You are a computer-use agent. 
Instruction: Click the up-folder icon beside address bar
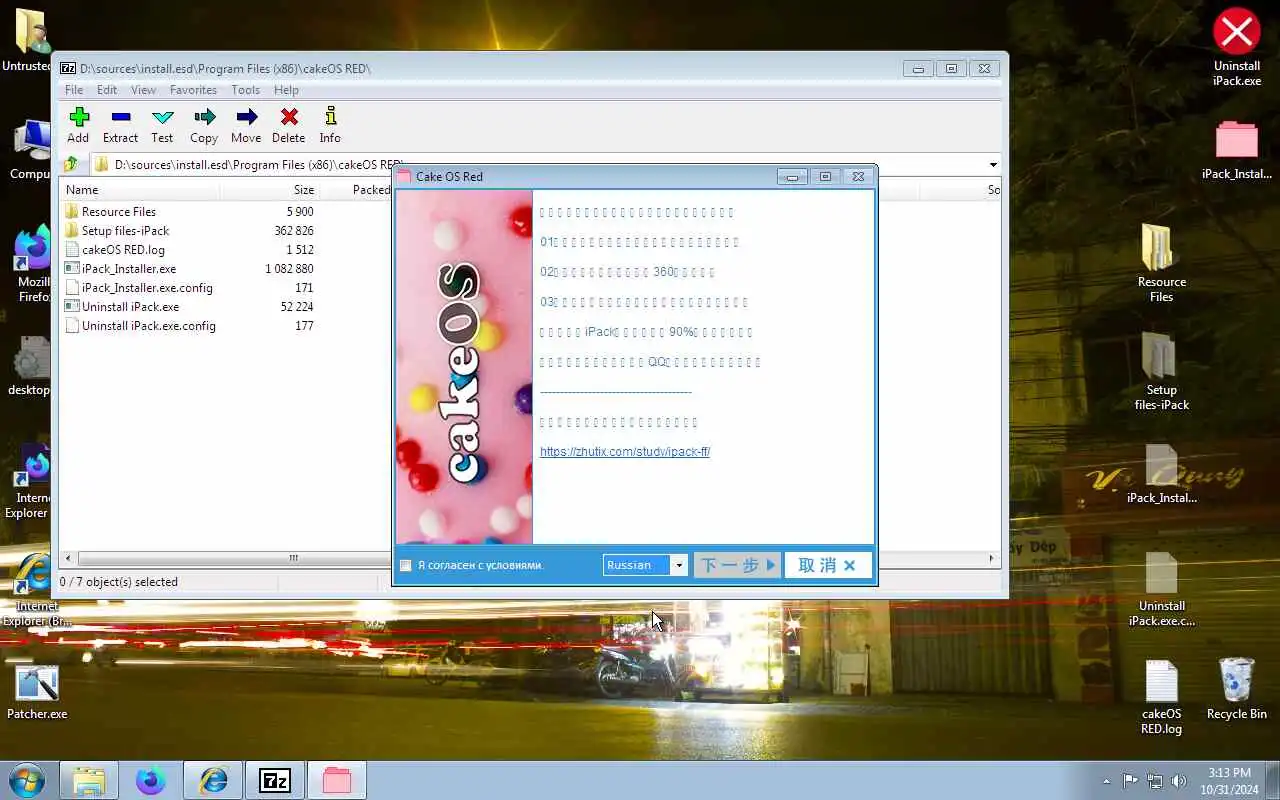(70, 164)
